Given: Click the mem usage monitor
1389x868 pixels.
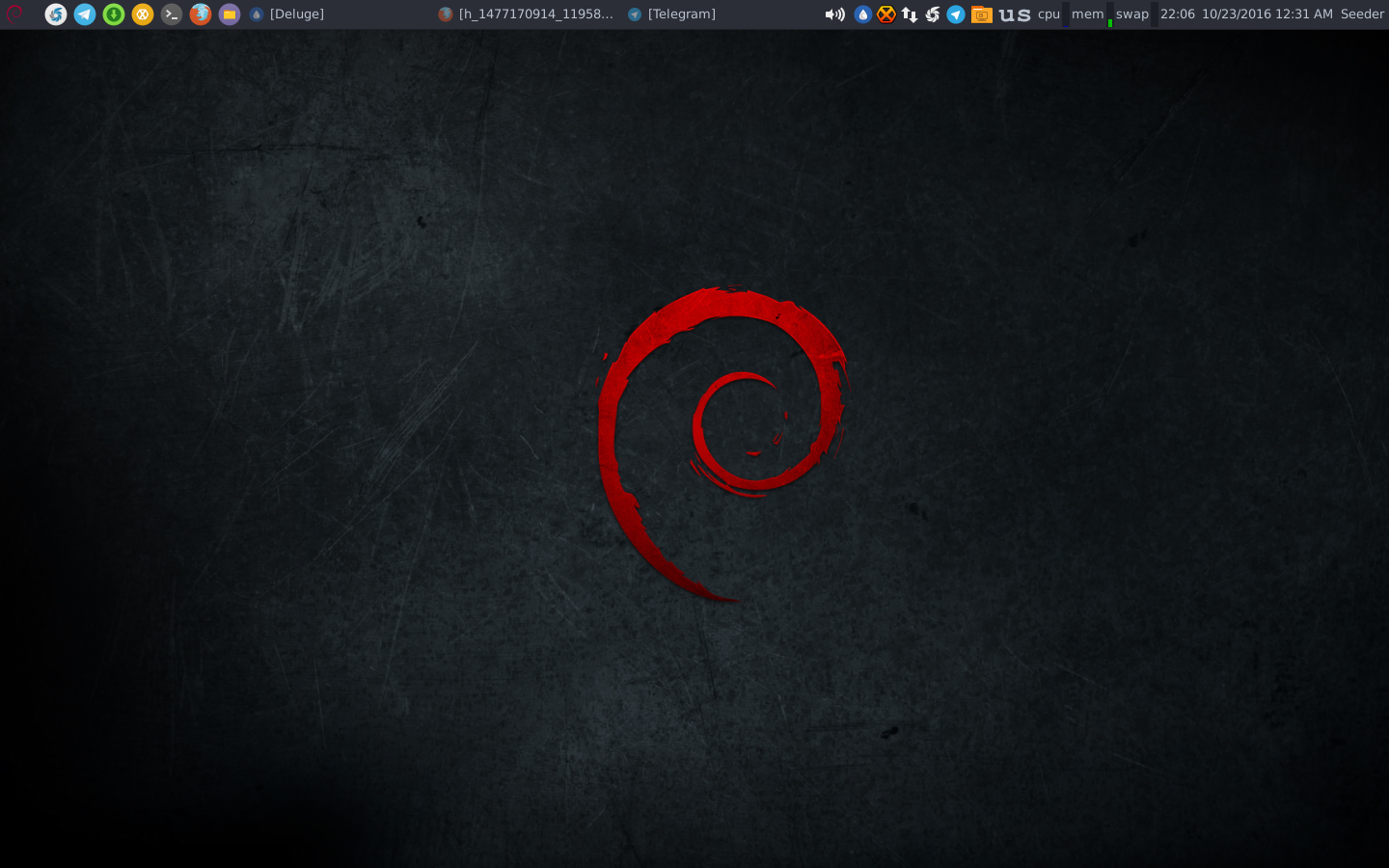Looking at the screenshot, I should [x=1091, y=14].
